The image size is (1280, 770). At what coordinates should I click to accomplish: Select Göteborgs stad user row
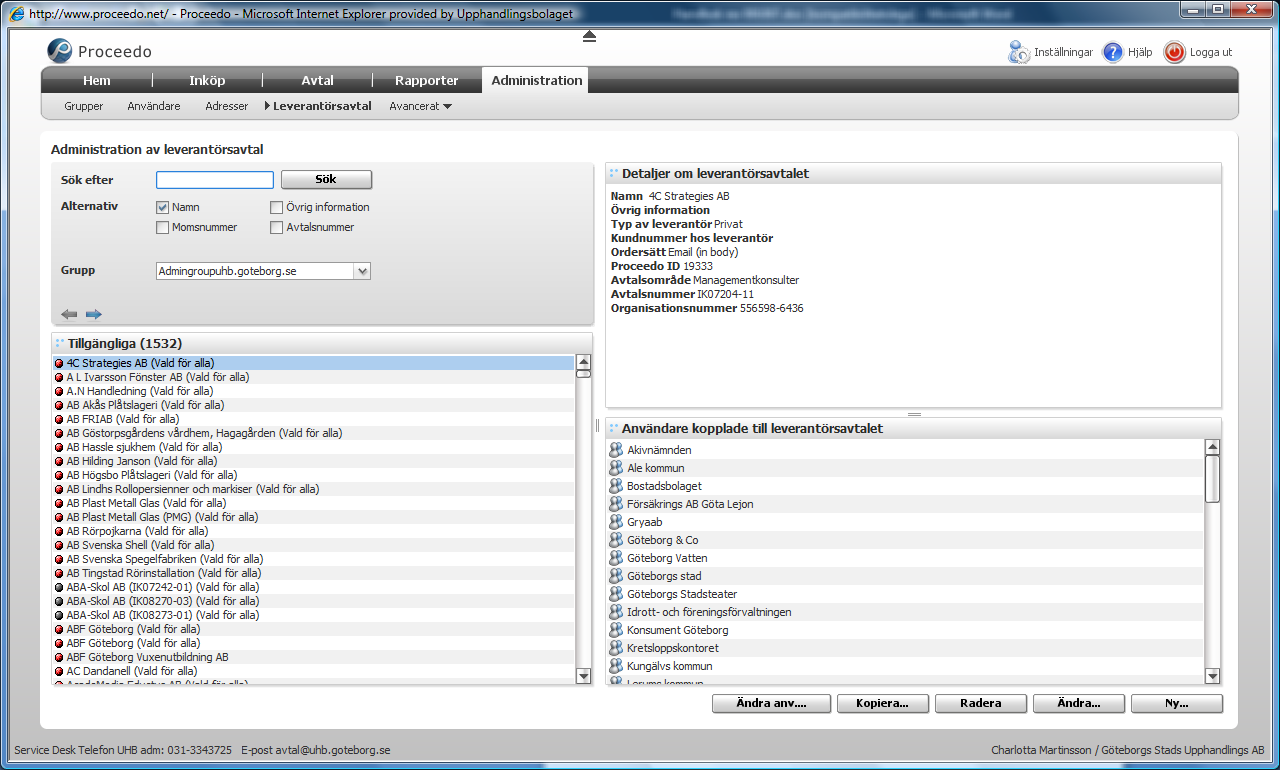coord(905,576)
